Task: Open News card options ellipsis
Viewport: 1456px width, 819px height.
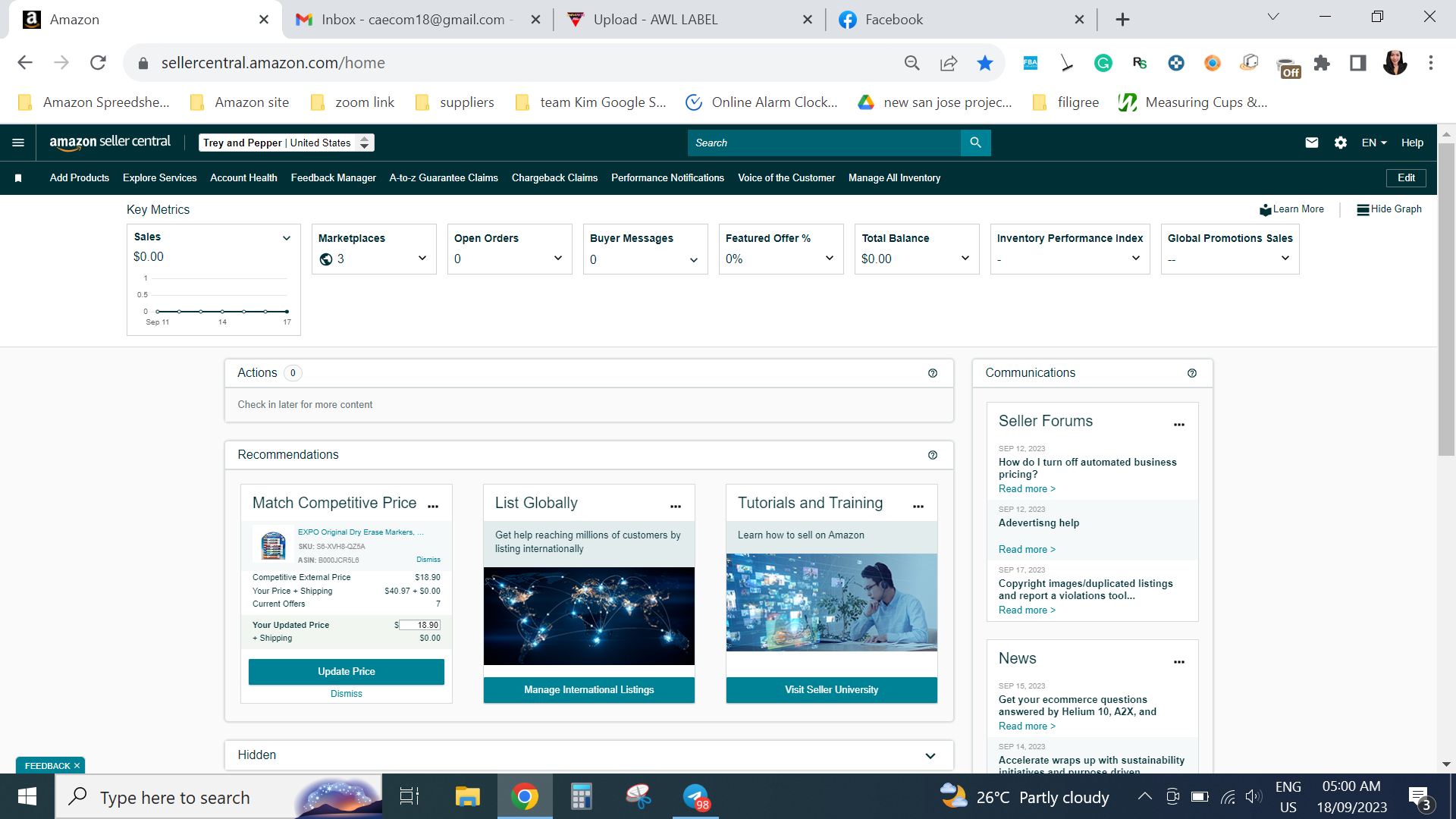Action: click(x=1179, y=661)
